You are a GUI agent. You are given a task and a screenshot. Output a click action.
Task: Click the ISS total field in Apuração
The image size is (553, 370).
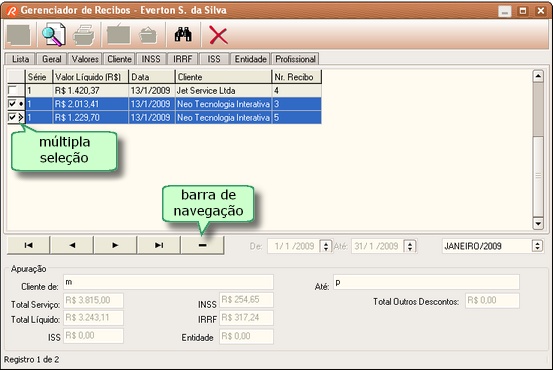93,335
